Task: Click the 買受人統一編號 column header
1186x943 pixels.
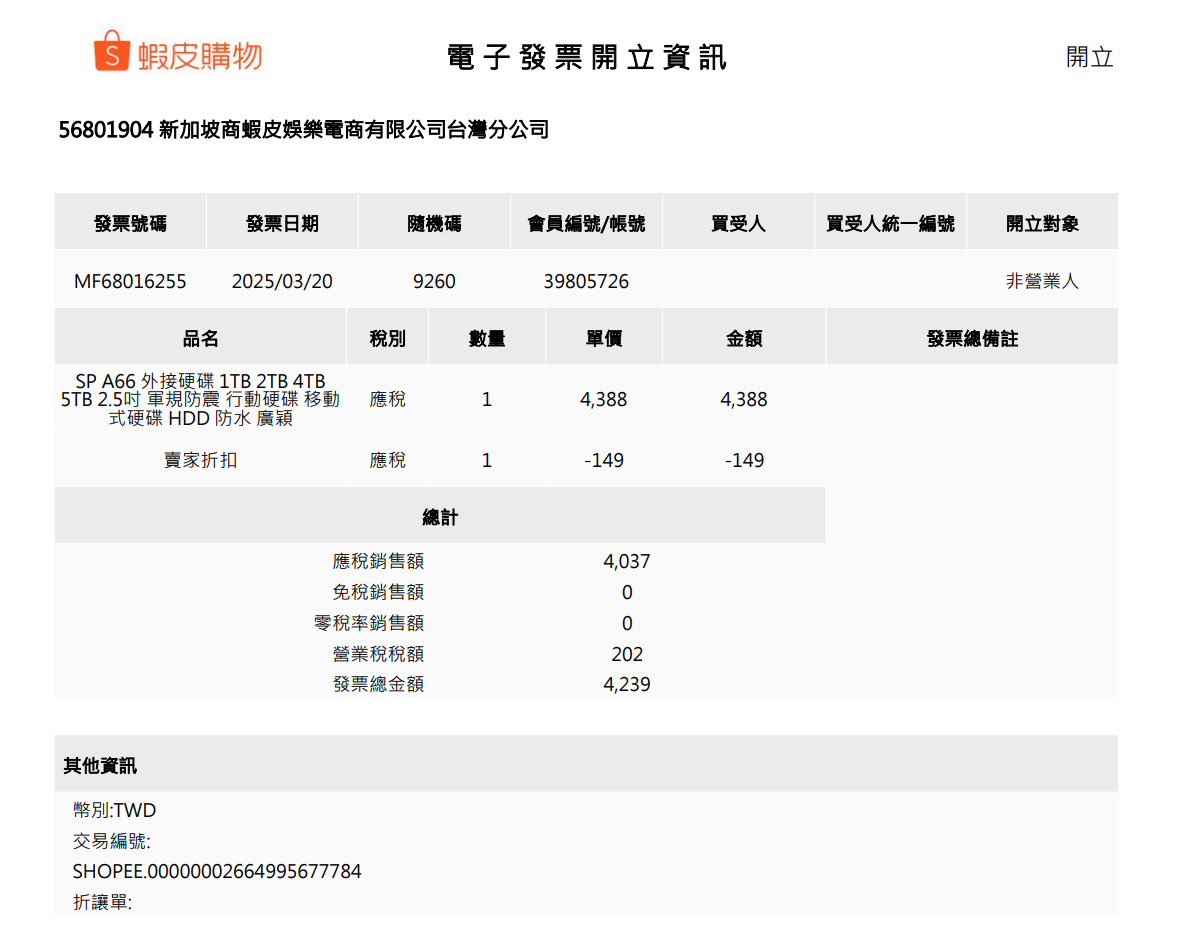Action: coord(890,223)
